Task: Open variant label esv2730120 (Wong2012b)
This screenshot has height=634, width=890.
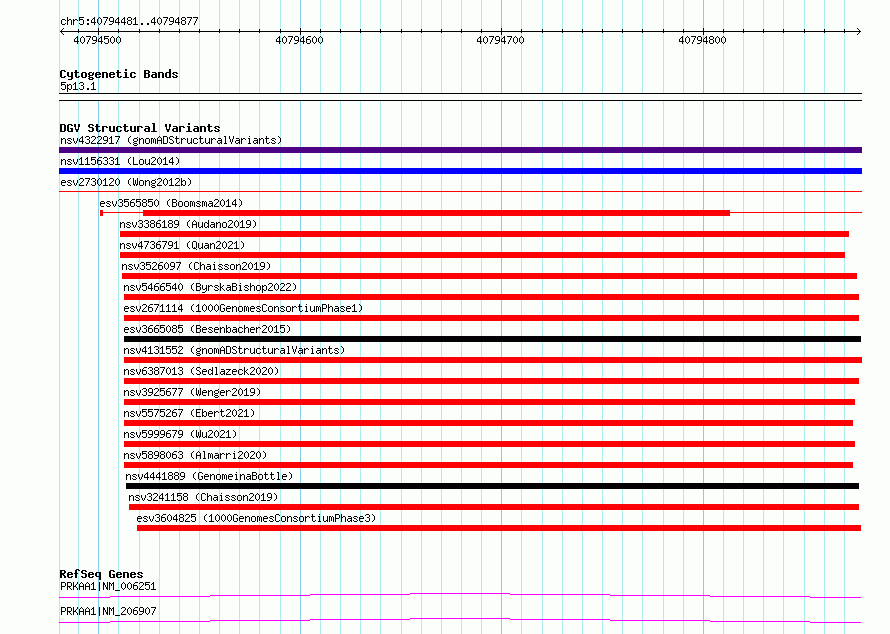Action: click(x=126, y=182)
